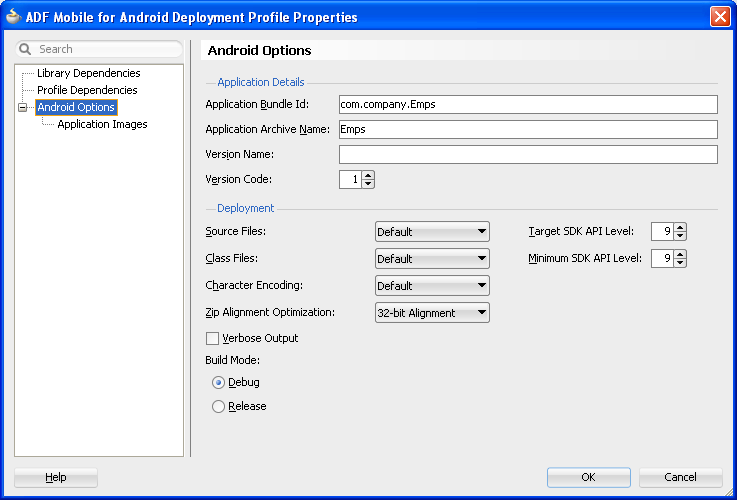Increase the Version Code value
The image size is (737, 500).
pos(368,175)
